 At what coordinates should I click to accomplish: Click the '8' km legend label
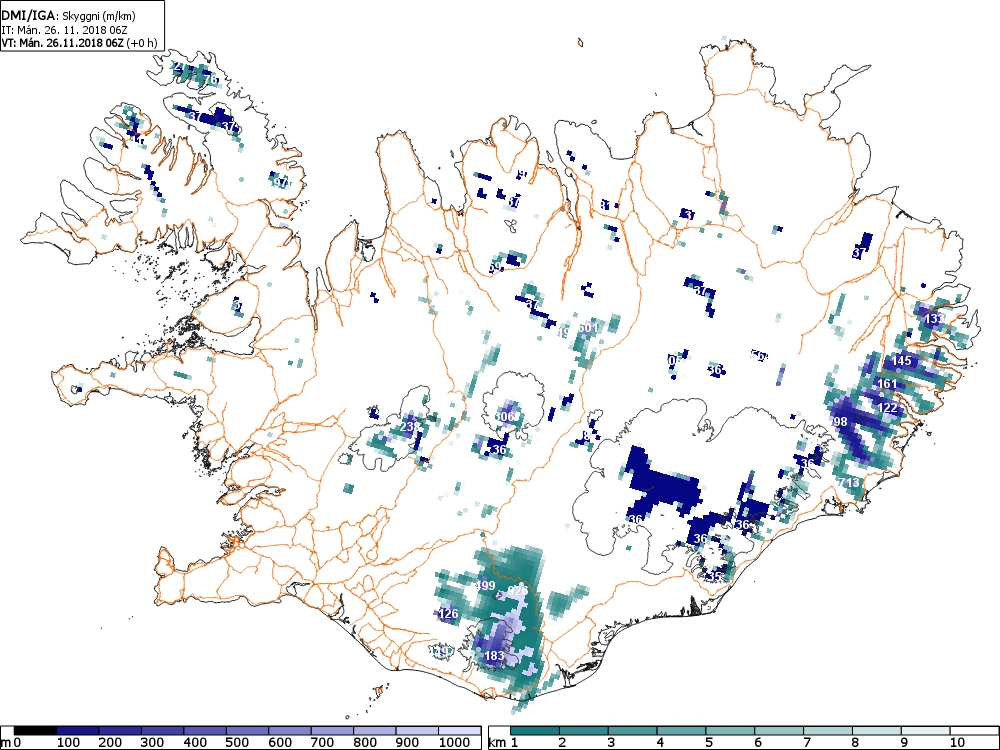855,742
